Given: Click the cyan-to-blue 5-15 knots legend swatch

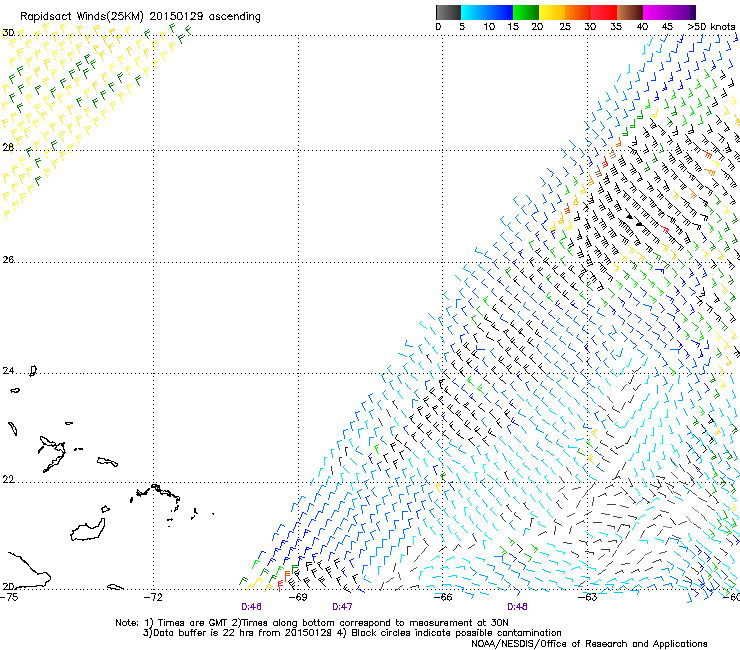Looking at the screenshot, I should pos(487,12).
